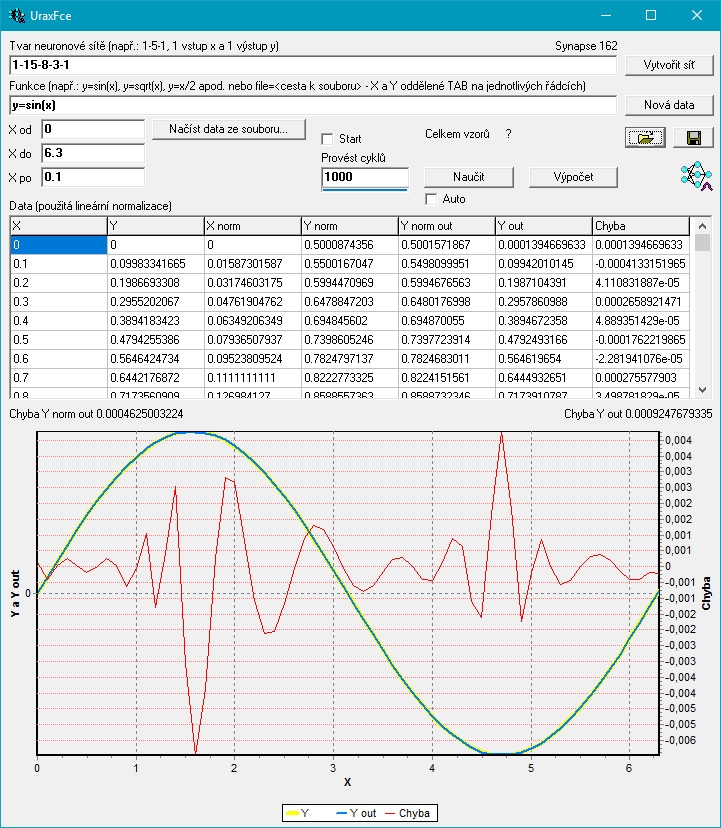Toggle the Auto checkbox
The width and height of the screenshot is (721, 828).
point(432,199)
